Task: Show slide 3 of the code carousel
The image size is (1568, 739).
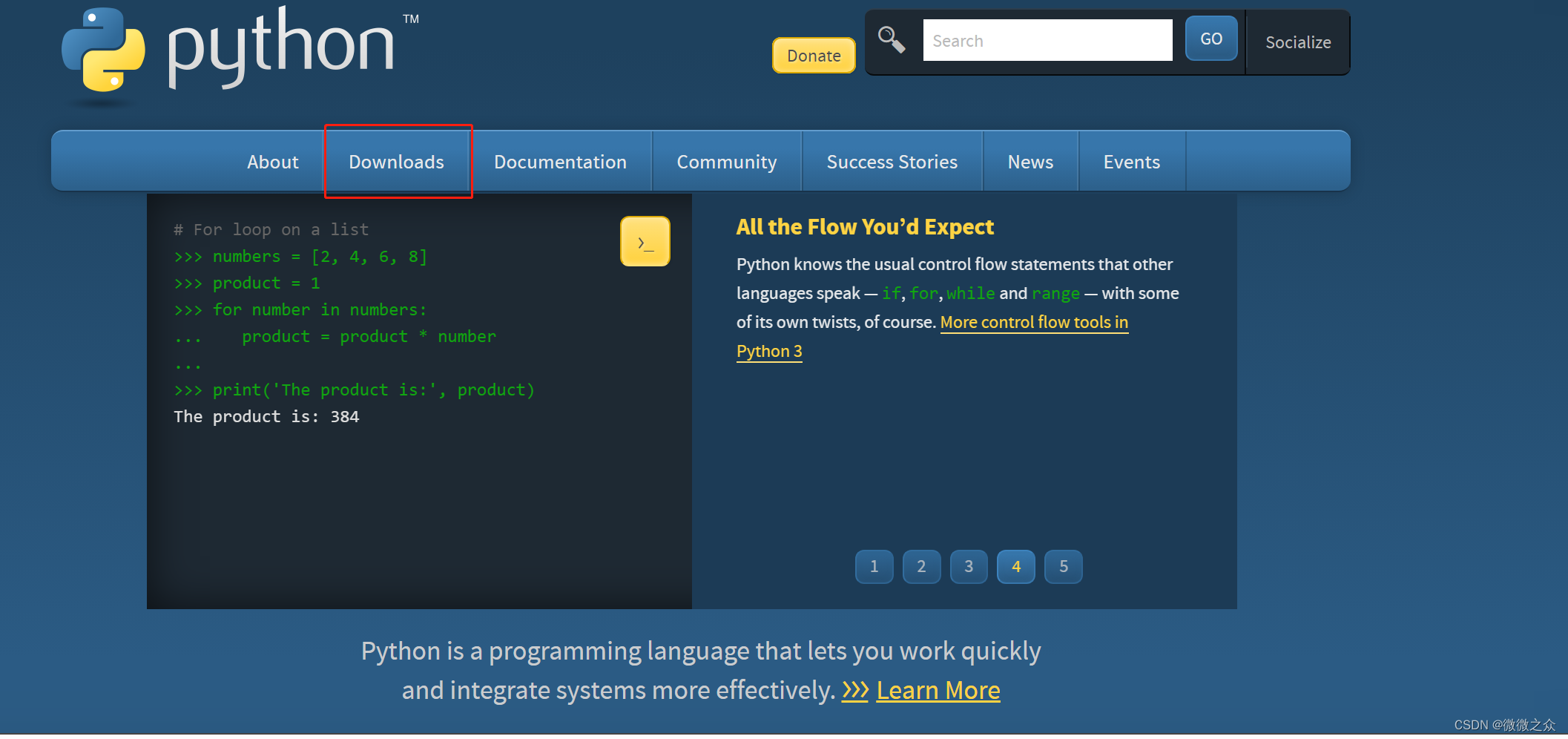Action: pyautogui.click(x=969, y=567)
